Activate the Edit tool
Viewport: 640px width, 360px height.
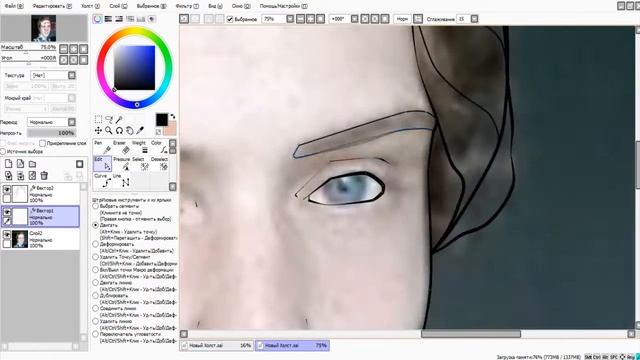point(102,164)
